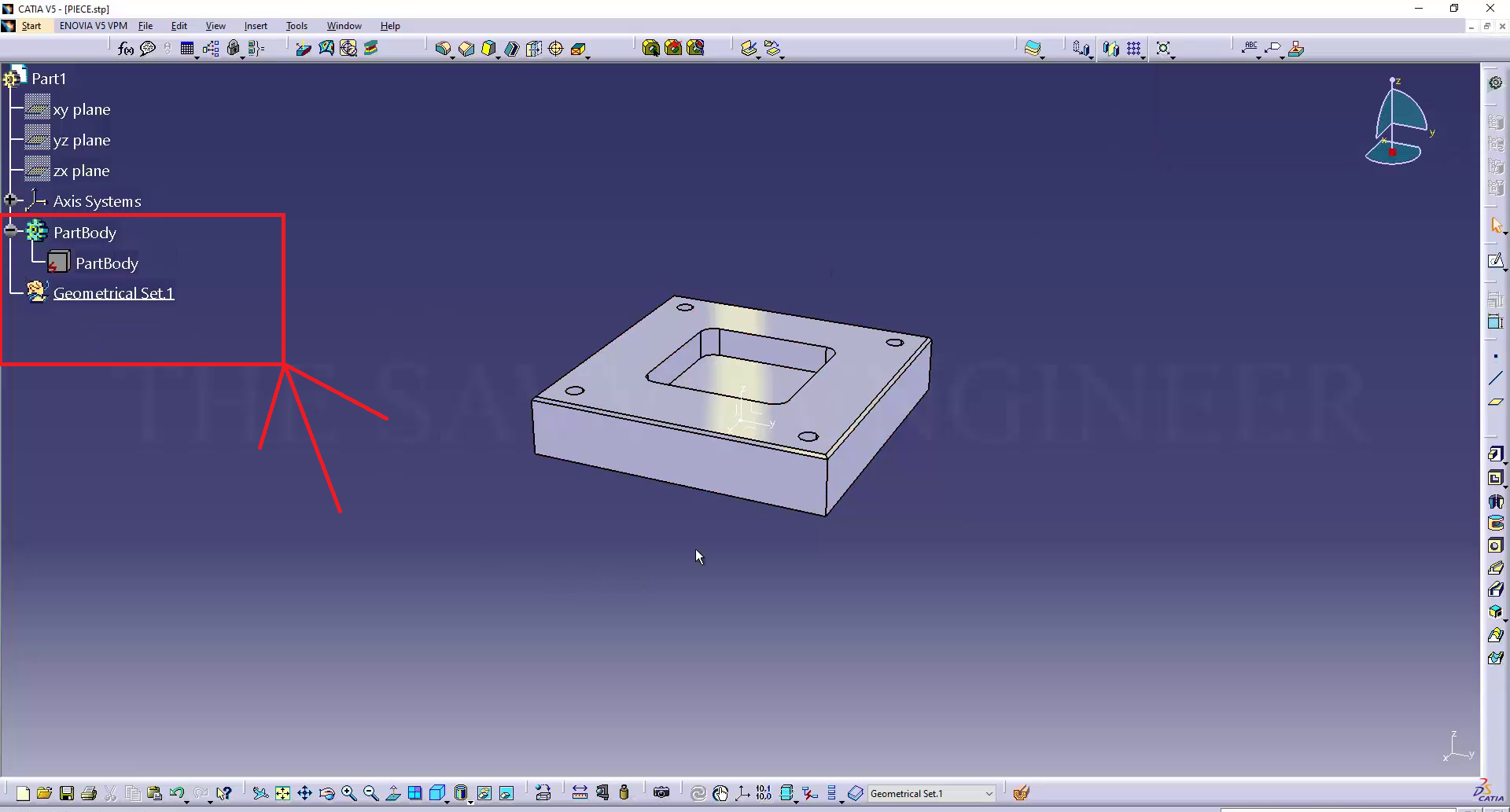Collapse the PartBody tree node
Screen dimensions: 1510x812
(x=10, y=230)
